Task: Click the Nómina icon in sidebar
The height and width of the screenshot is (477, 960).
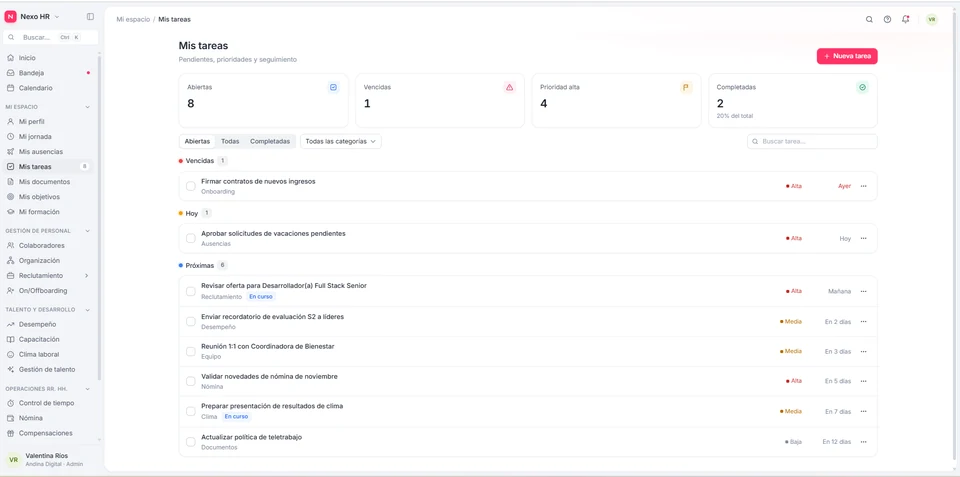Action: click(10, 418)
